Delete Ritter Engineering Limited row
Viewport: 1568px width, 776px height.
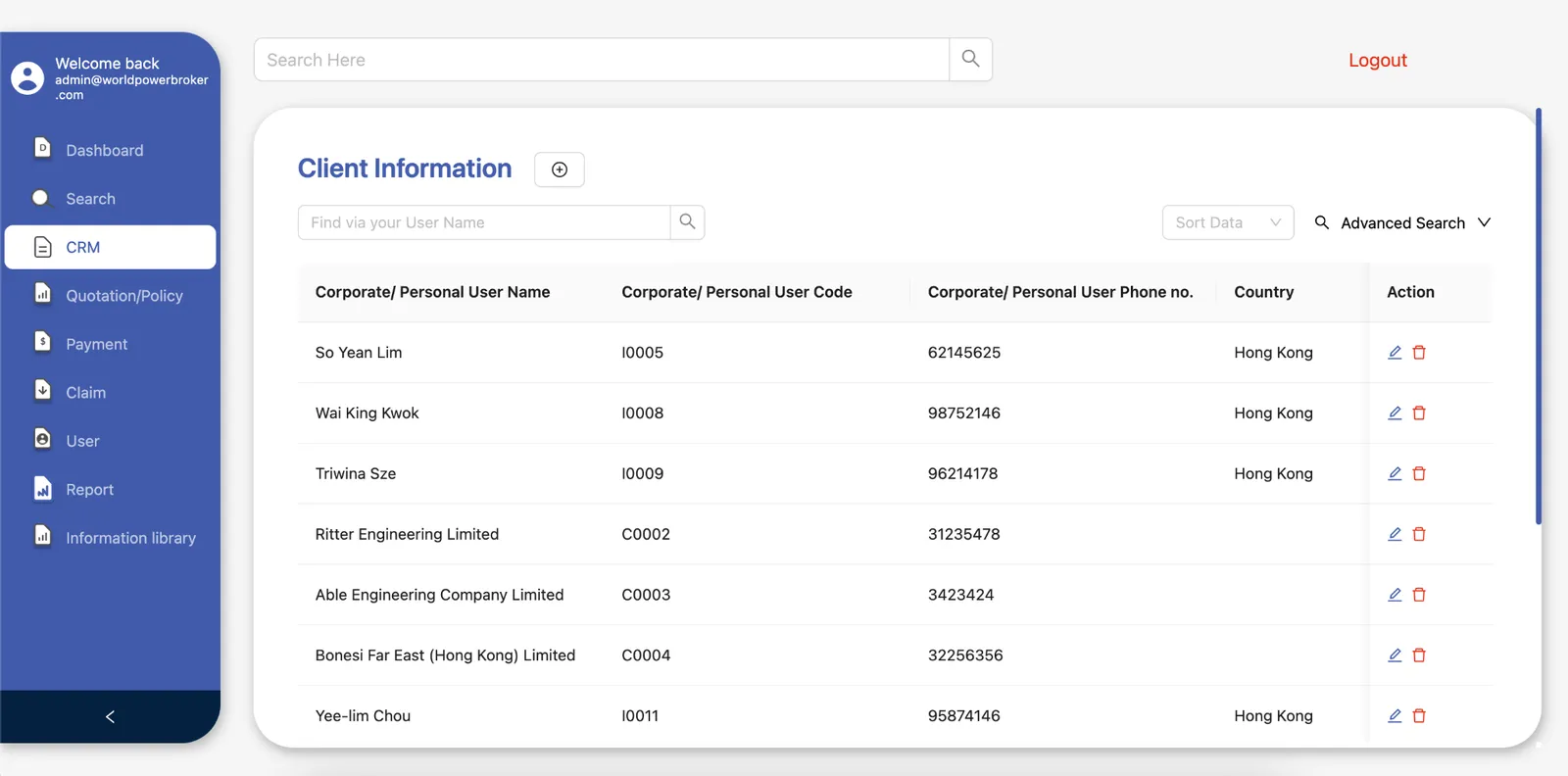click(x=1419, y=534)
